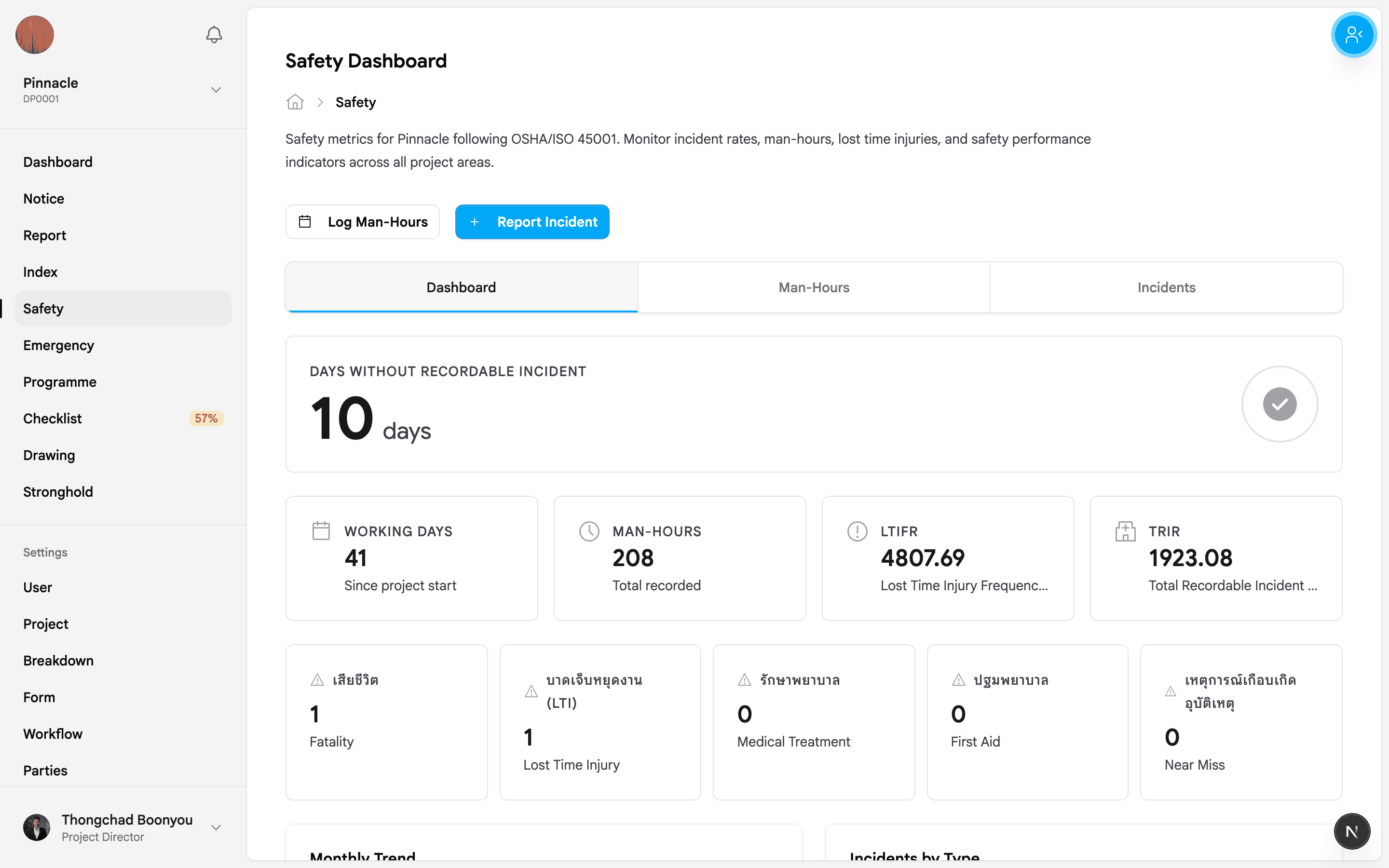Switch to the Man-Hours tab
The width and height of the screenshot is (1389, 868).
click(x=813, y=287)
